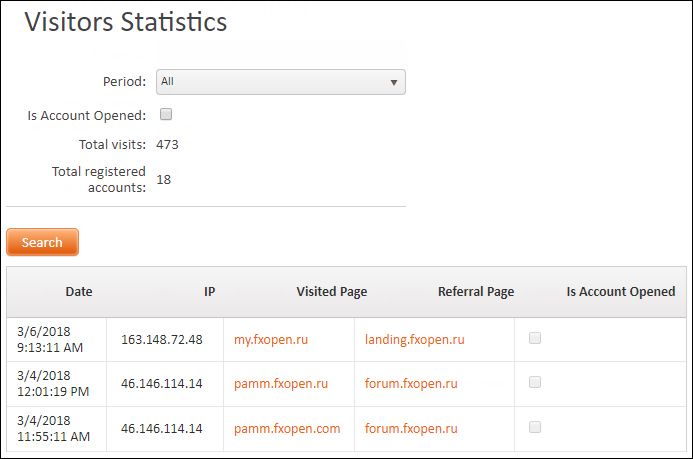Sort by the IP column header

coord(209,292)
